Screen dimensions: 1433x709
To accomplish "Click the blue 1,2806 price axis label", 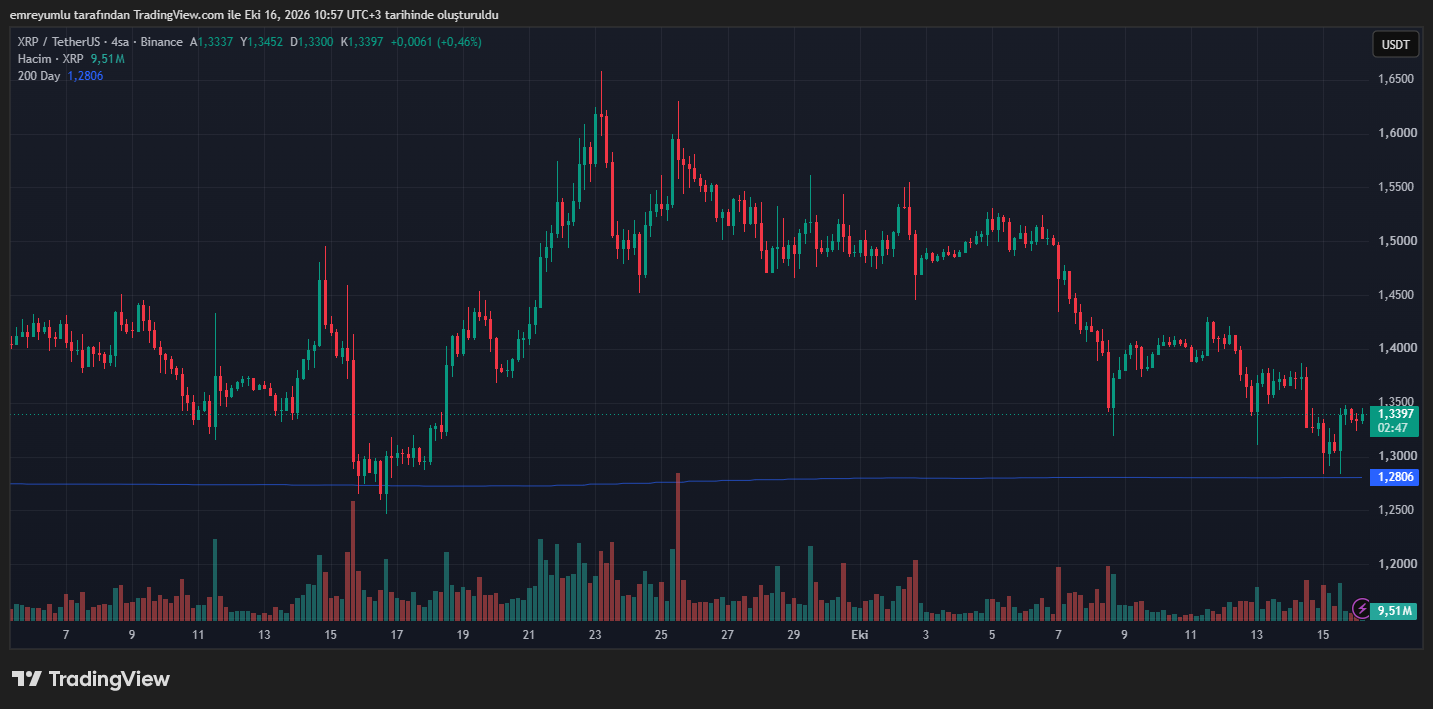I will pos(1395,477).
